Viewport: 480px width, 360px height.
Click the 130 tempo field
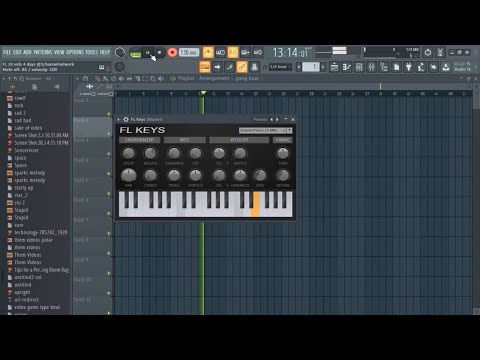tap(189, 53)
